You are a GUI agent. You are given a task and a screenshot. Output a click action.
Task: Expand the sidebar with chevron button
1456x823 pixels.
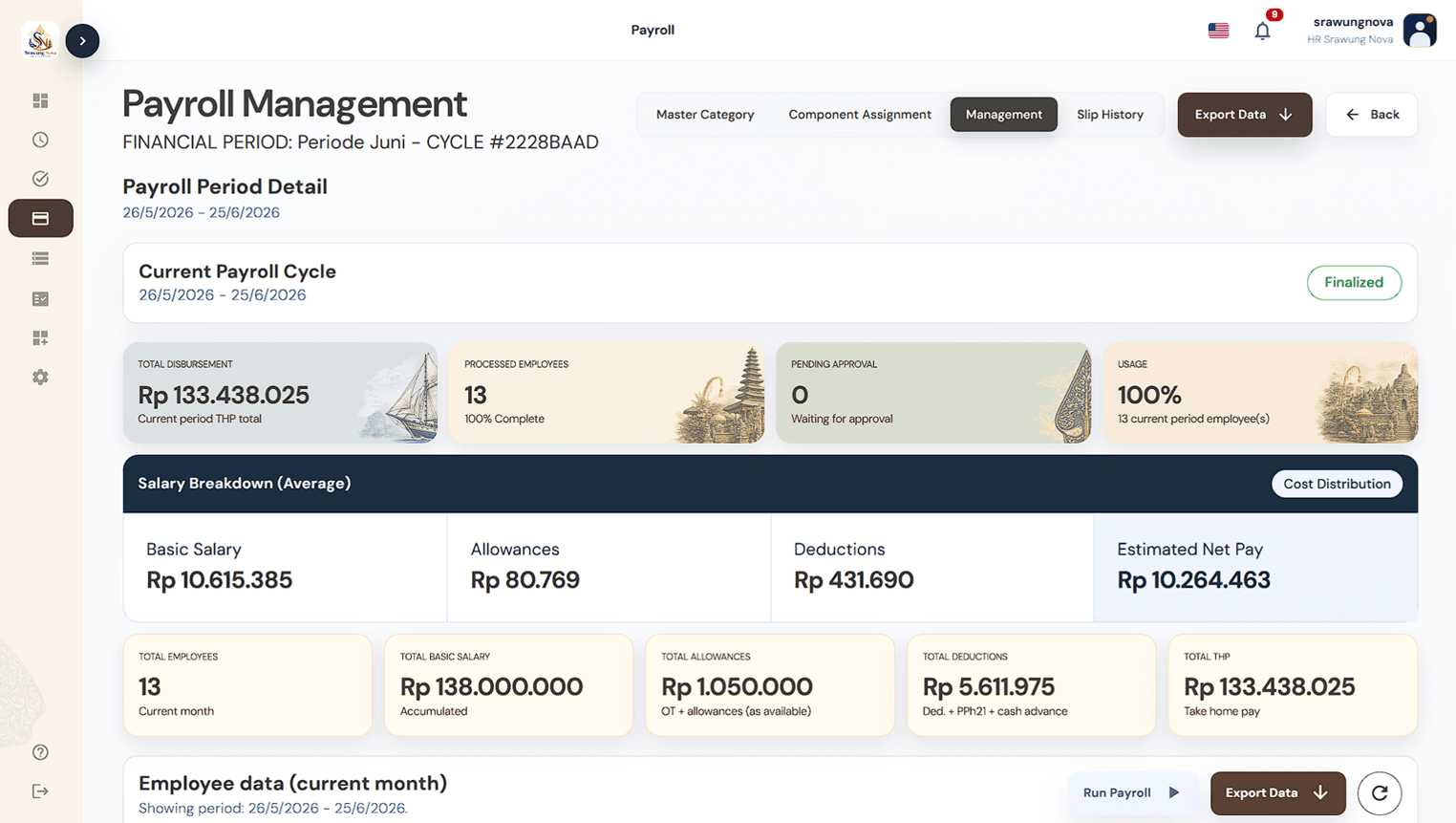(x=82, y=40)
